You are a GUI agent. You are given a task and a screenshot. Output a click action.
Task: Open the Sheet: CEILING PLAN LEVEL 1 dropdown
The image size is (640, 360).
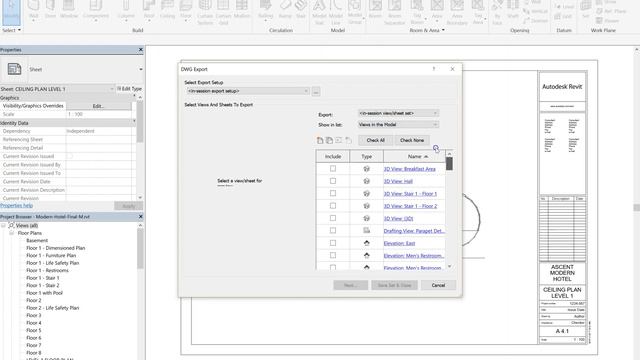click(x=57, y=89)
